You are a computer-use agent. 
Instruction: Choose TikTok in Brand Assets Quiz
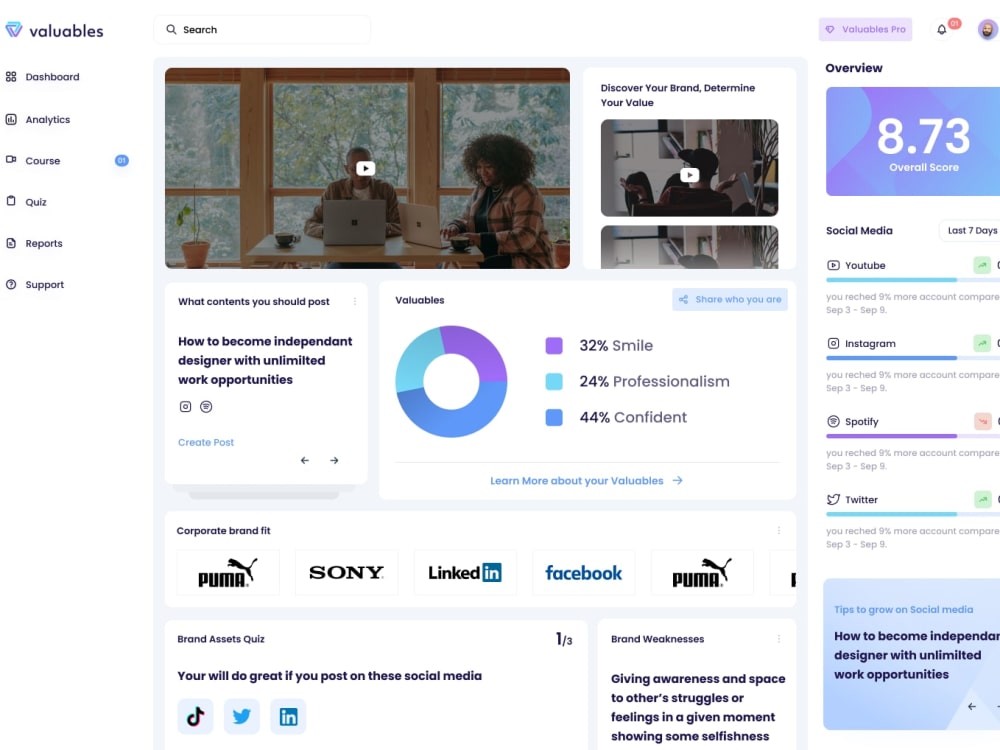click(195, 716)
